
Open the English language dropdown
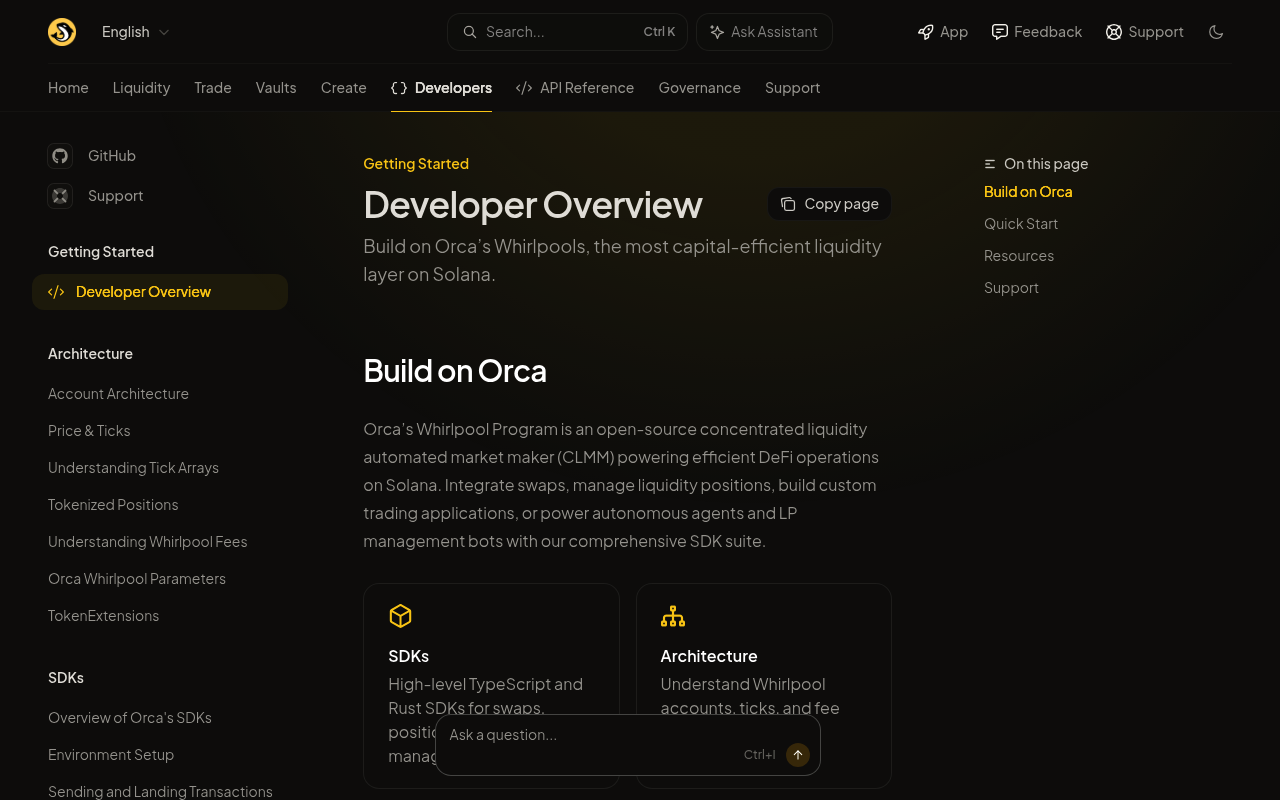click(136, 32)
